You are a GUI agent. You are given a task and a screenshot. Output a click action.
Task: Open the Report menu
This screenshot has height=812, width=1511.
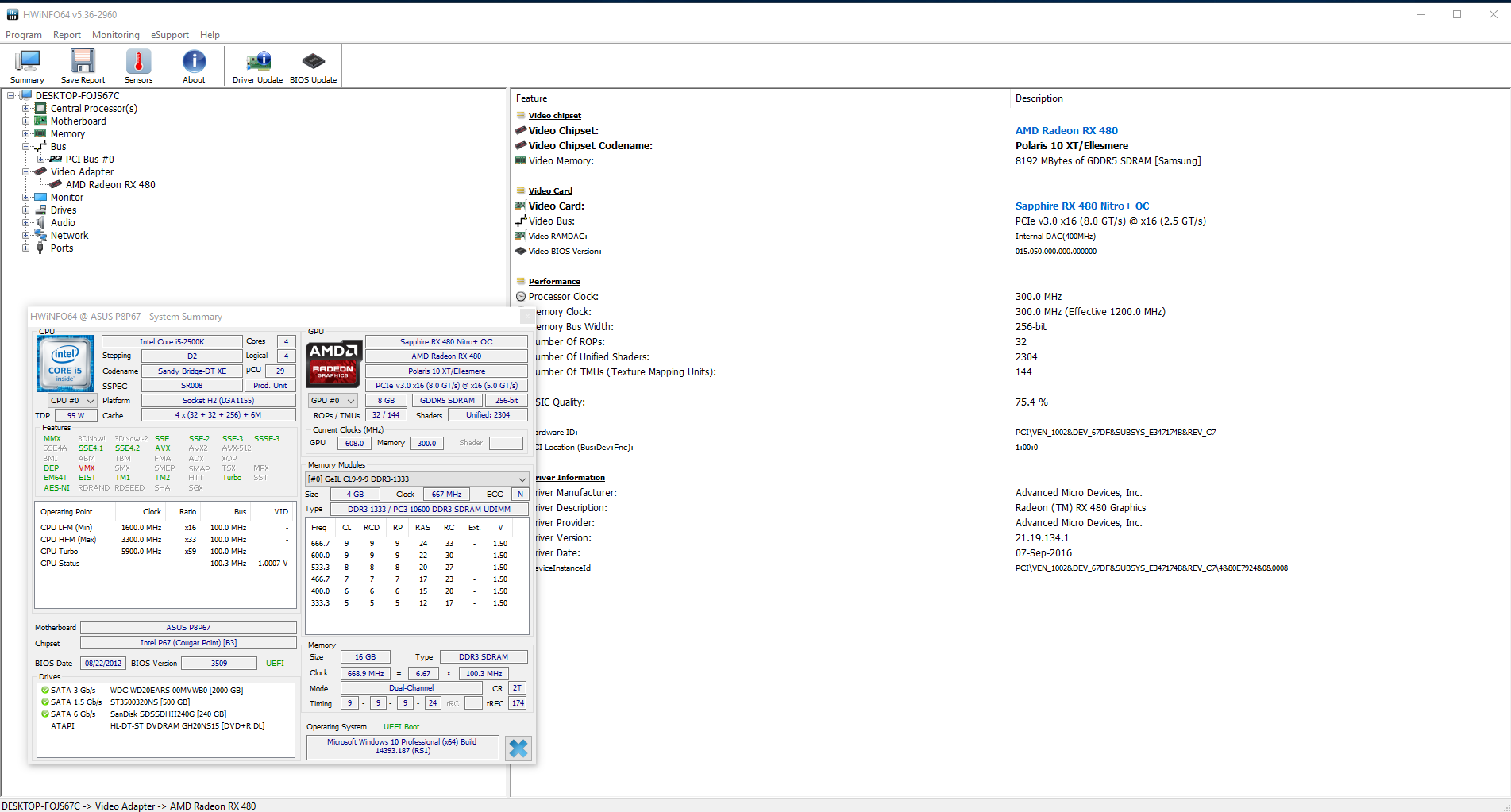(x=67, y=35)
